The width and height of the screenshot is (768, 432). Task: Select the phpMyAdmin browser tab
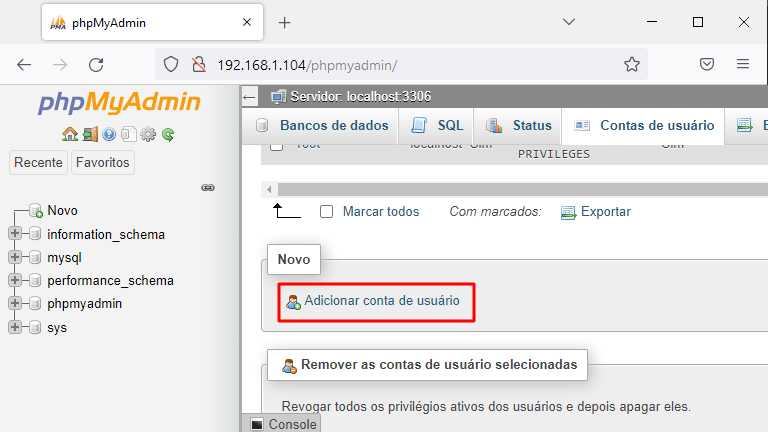(x=152, y=23)
